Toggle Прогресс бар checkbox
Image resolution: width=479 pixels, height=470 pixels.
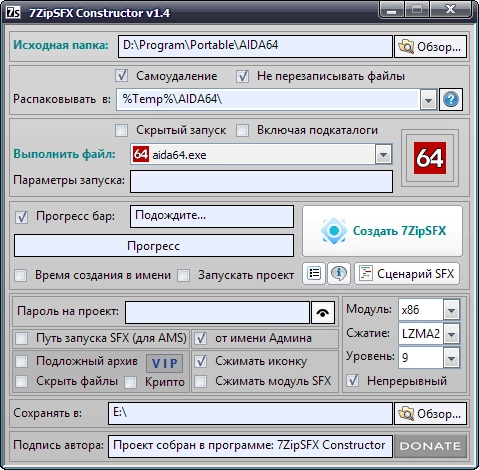pos(22,217)
